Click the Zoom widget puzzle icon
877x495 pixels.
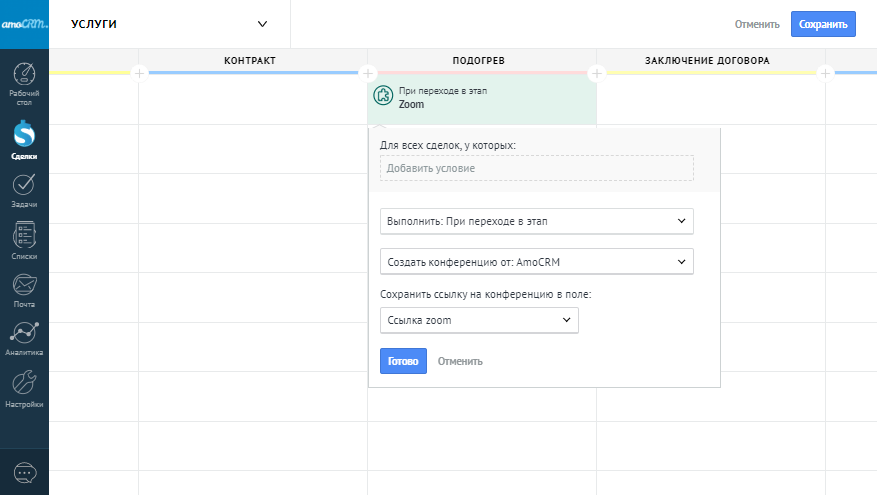[383, 96]
